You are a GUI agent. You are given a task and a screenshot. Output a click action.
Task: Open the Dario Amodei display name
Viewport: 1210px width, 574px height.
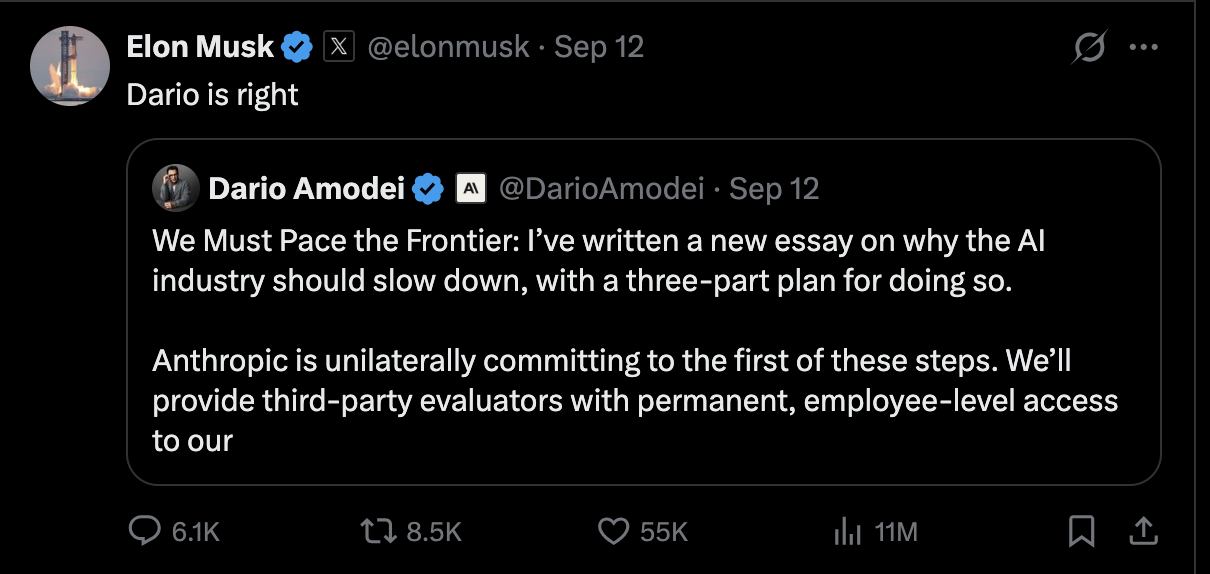point(306,188)
